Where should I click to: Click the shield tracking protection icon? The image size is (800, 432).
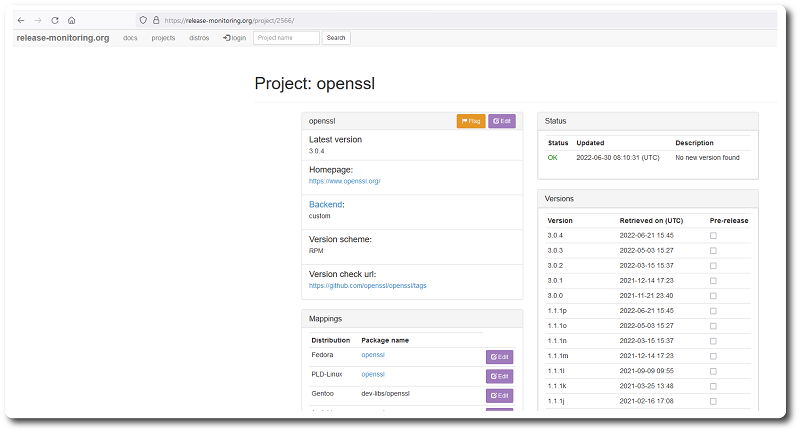pos(143,20)
